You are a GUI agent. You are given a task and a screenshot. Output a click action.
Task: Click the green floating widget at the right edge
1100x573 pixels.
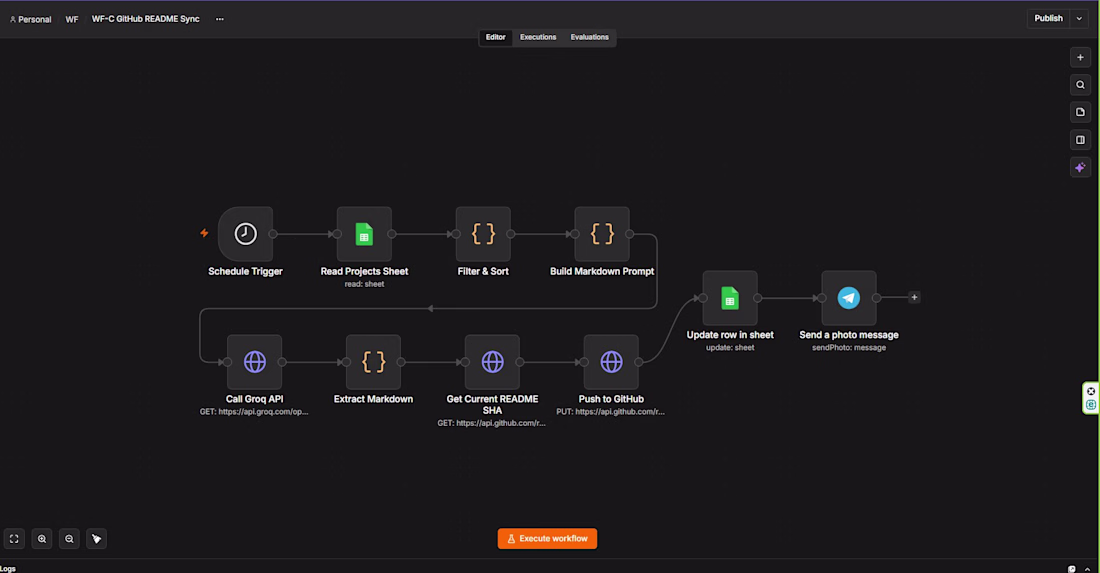click(x=1091, y=398)
